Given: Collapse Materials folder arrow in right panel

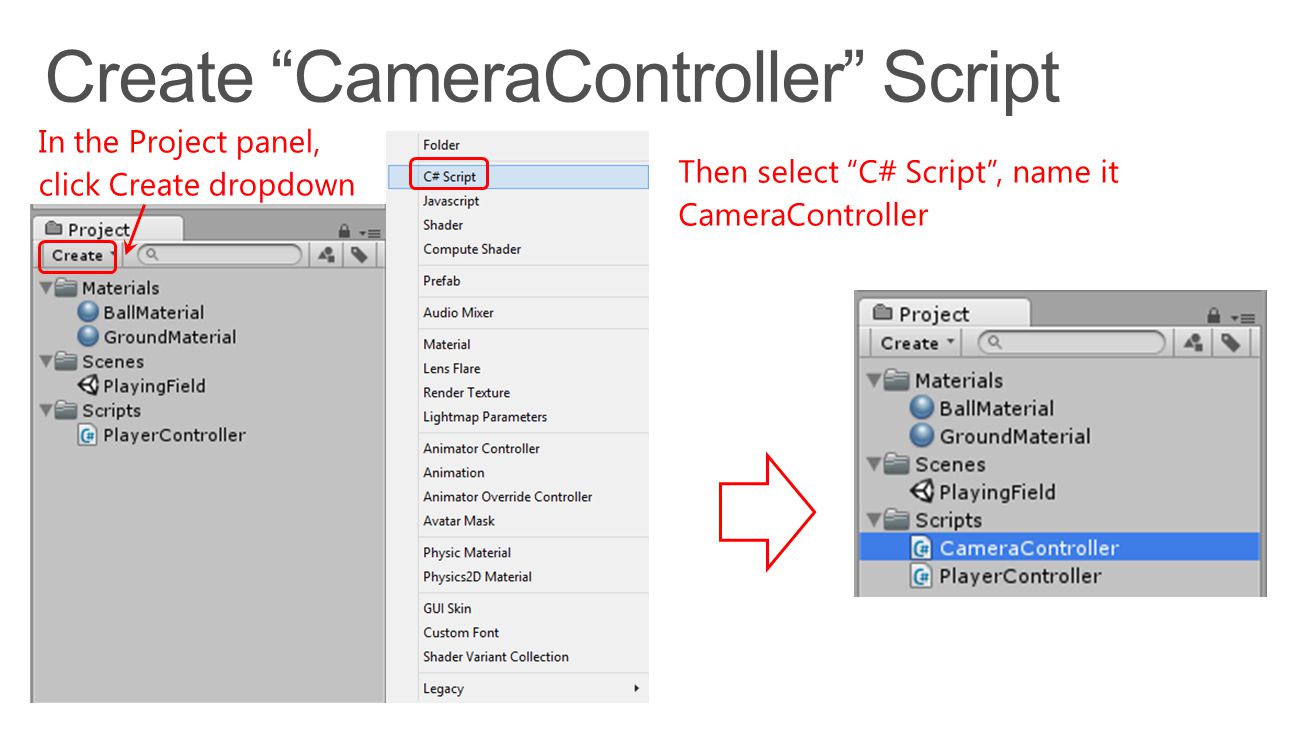Looking at the screenshot, I should 874,380.
